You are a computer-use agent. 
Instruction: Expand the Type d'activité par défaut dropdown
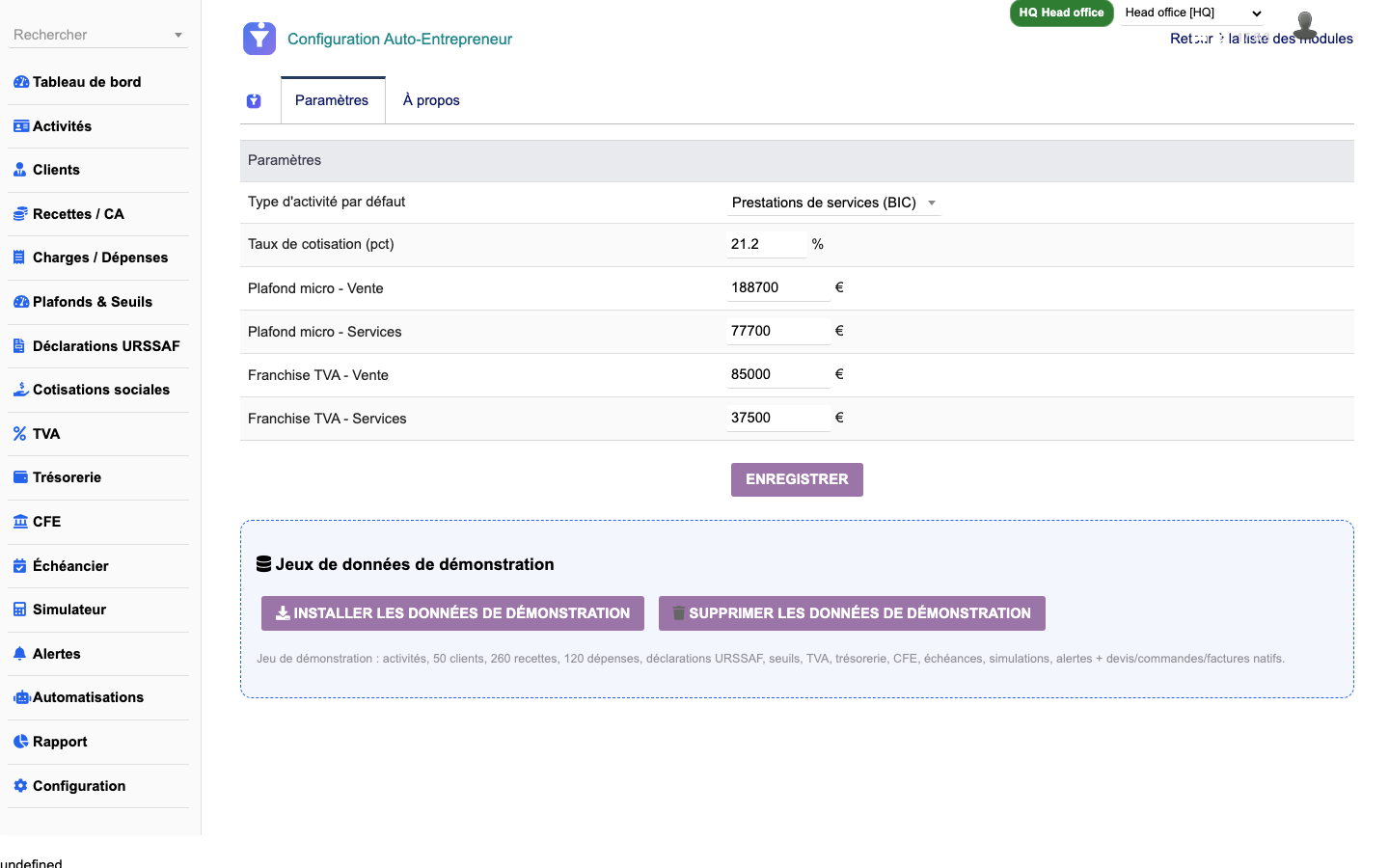(x=833, y=203)
